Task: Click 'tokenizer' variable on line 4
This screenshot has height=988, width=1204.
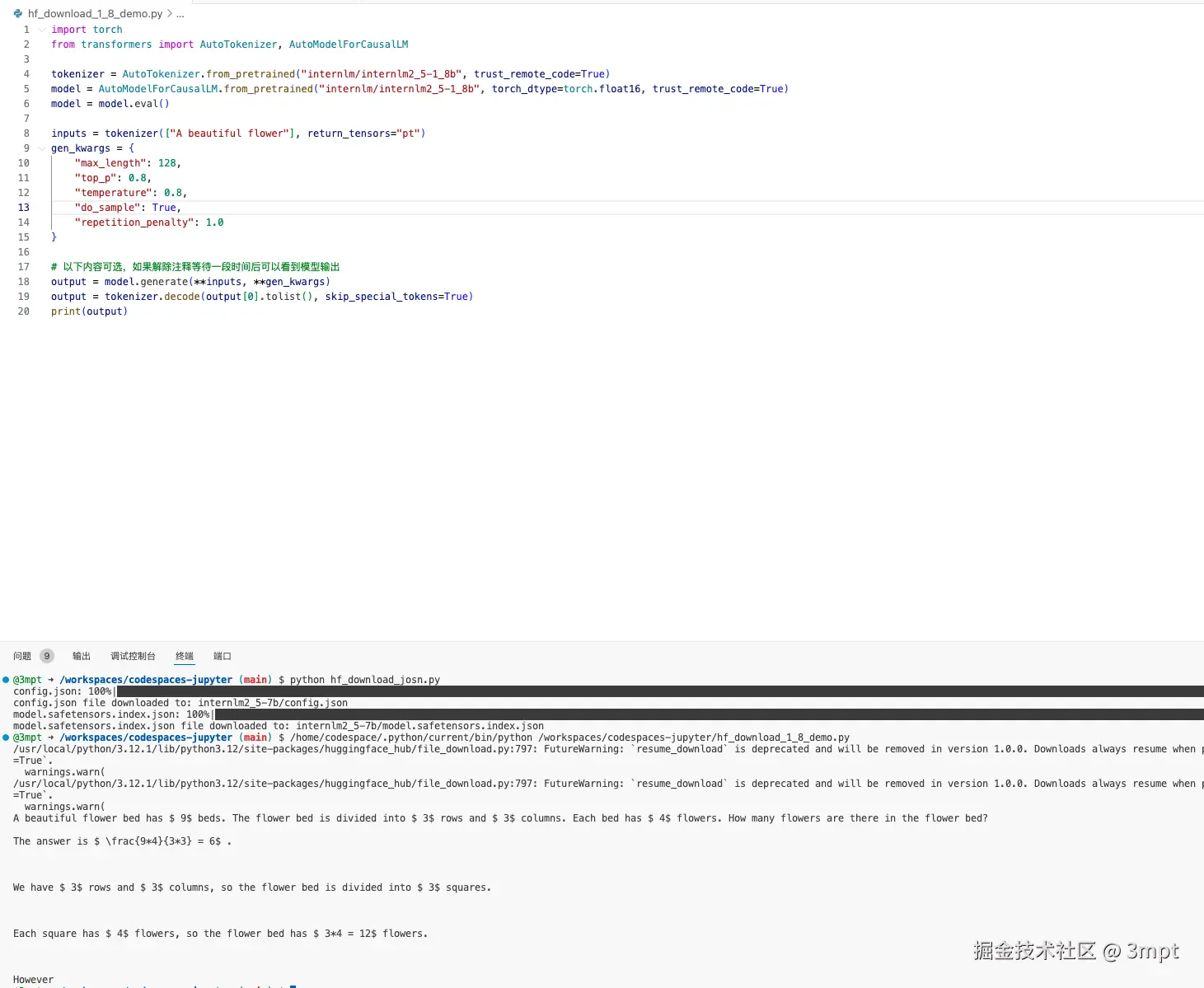Action: click(77, 74)
